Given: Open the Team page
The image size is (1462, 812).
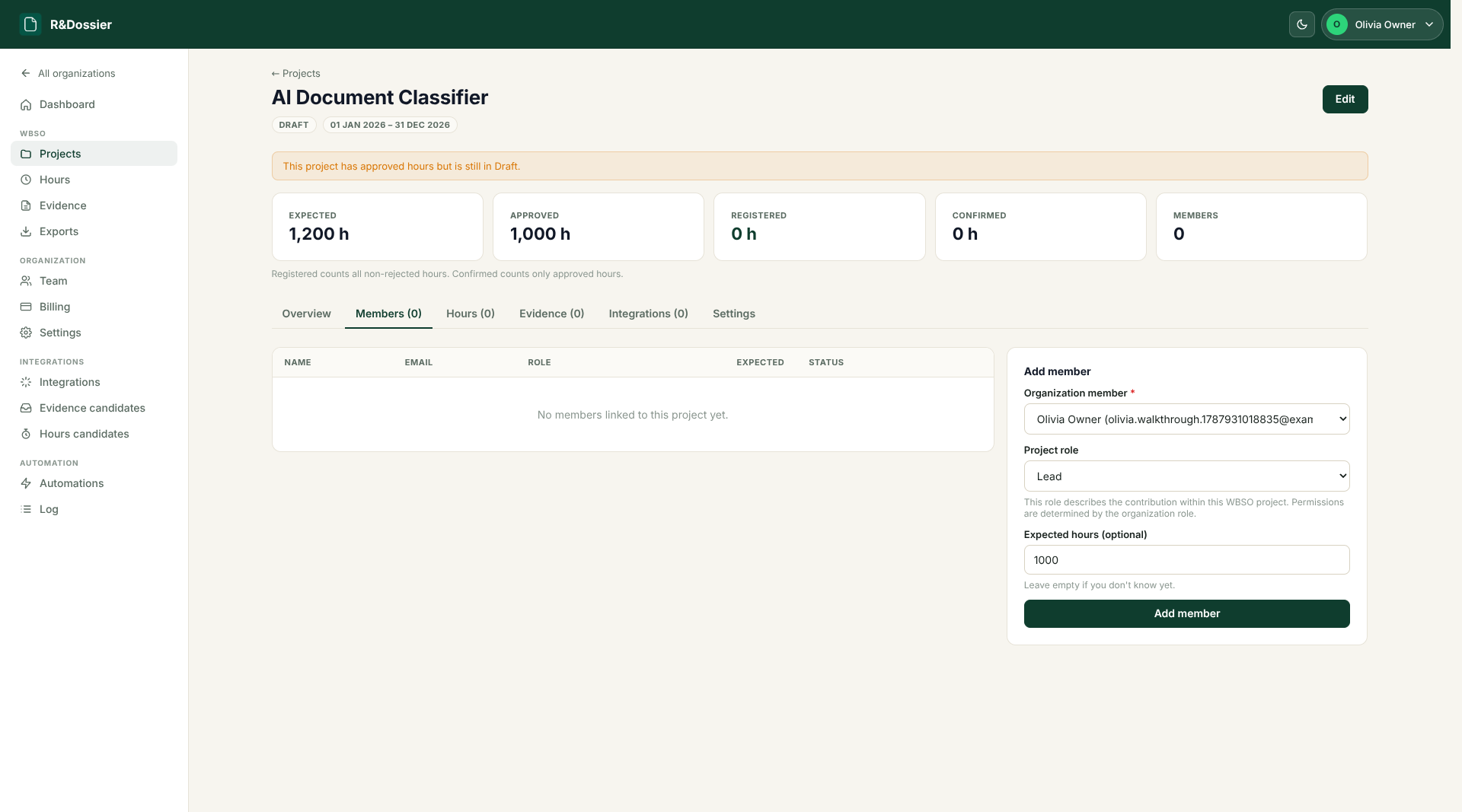Looking at the screenshot, I should 94,281.
